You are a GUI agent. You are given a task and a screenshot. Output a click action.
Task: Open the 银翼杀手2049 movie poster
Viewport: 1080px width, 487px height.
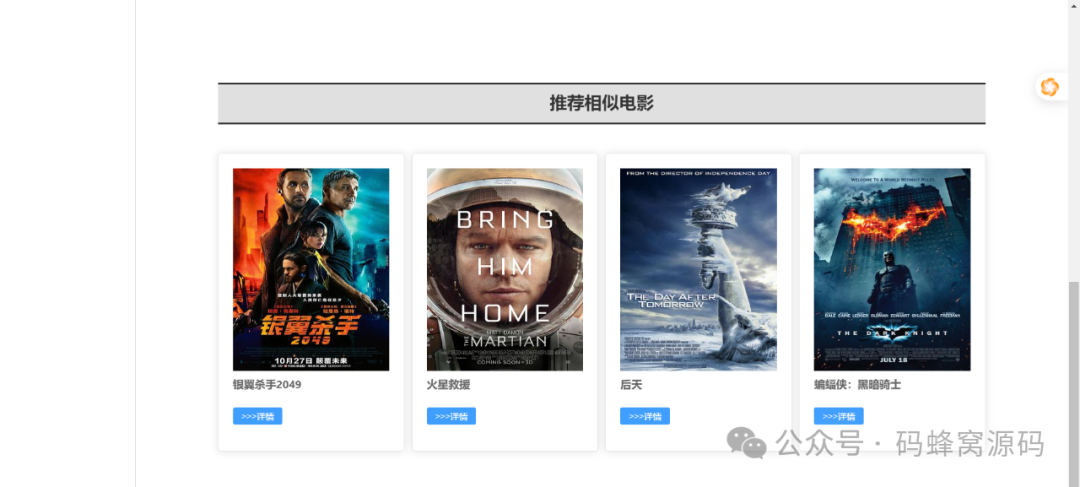[x=311, y=269]
